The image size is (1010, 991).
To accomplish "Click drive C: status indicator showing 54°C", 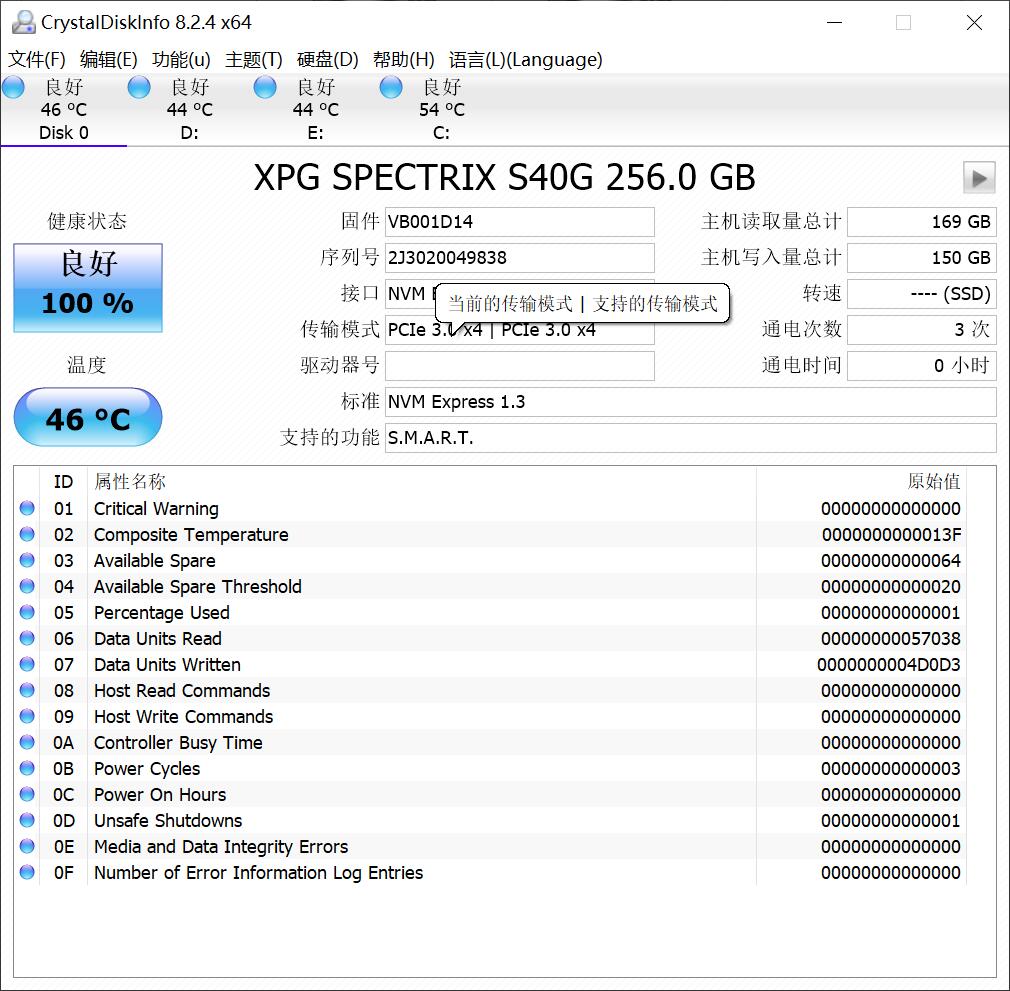I will (x=390, y=87).
